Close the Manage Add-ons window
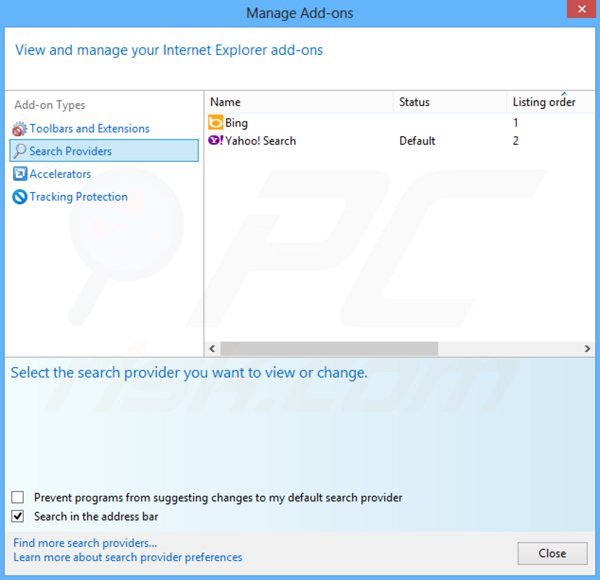The height and width of the screenshot is (580, 600). pos(582,9)
